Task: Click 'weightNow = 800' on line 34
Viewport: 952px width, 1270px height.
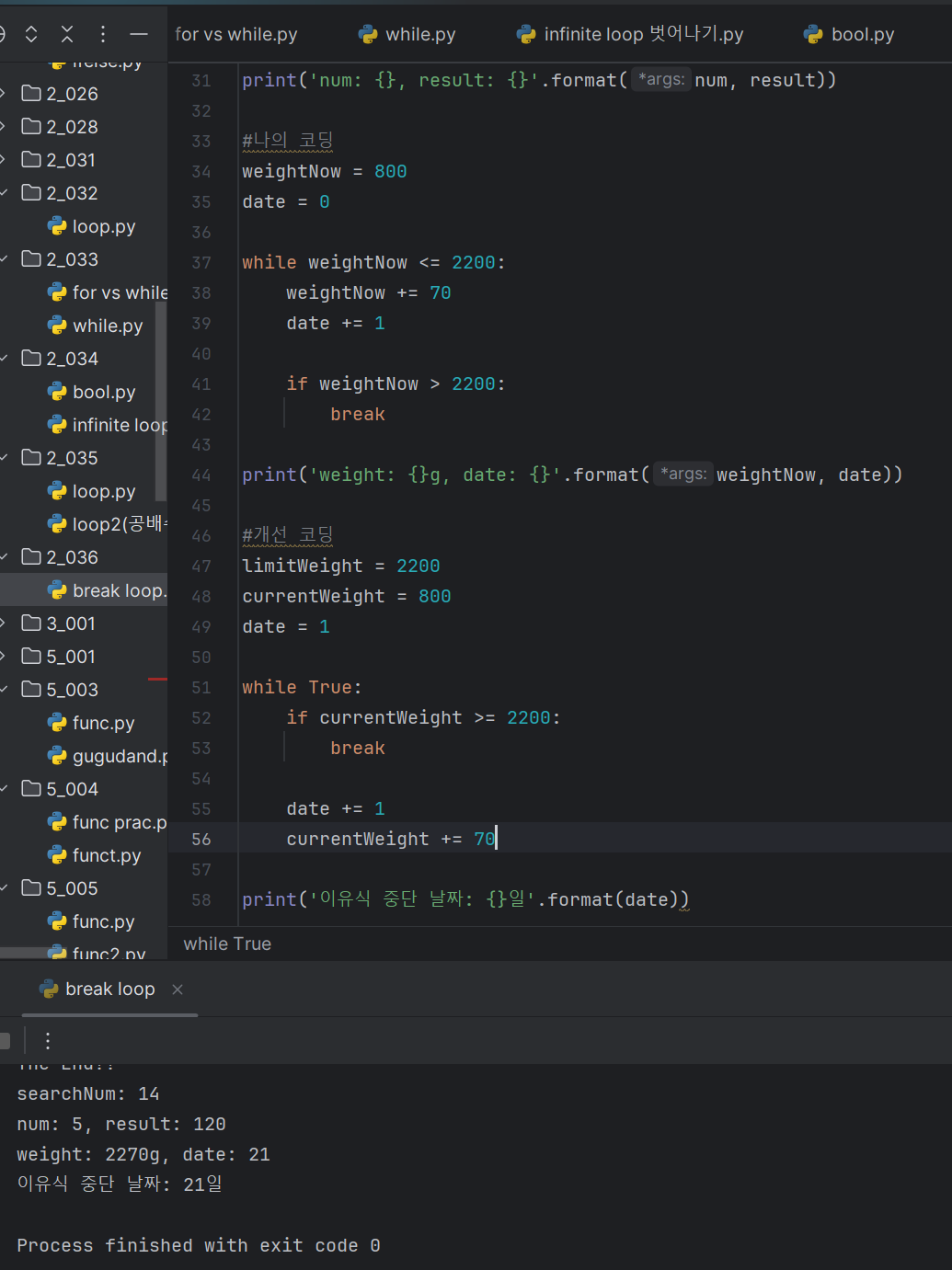Action: tap(325, 171)
